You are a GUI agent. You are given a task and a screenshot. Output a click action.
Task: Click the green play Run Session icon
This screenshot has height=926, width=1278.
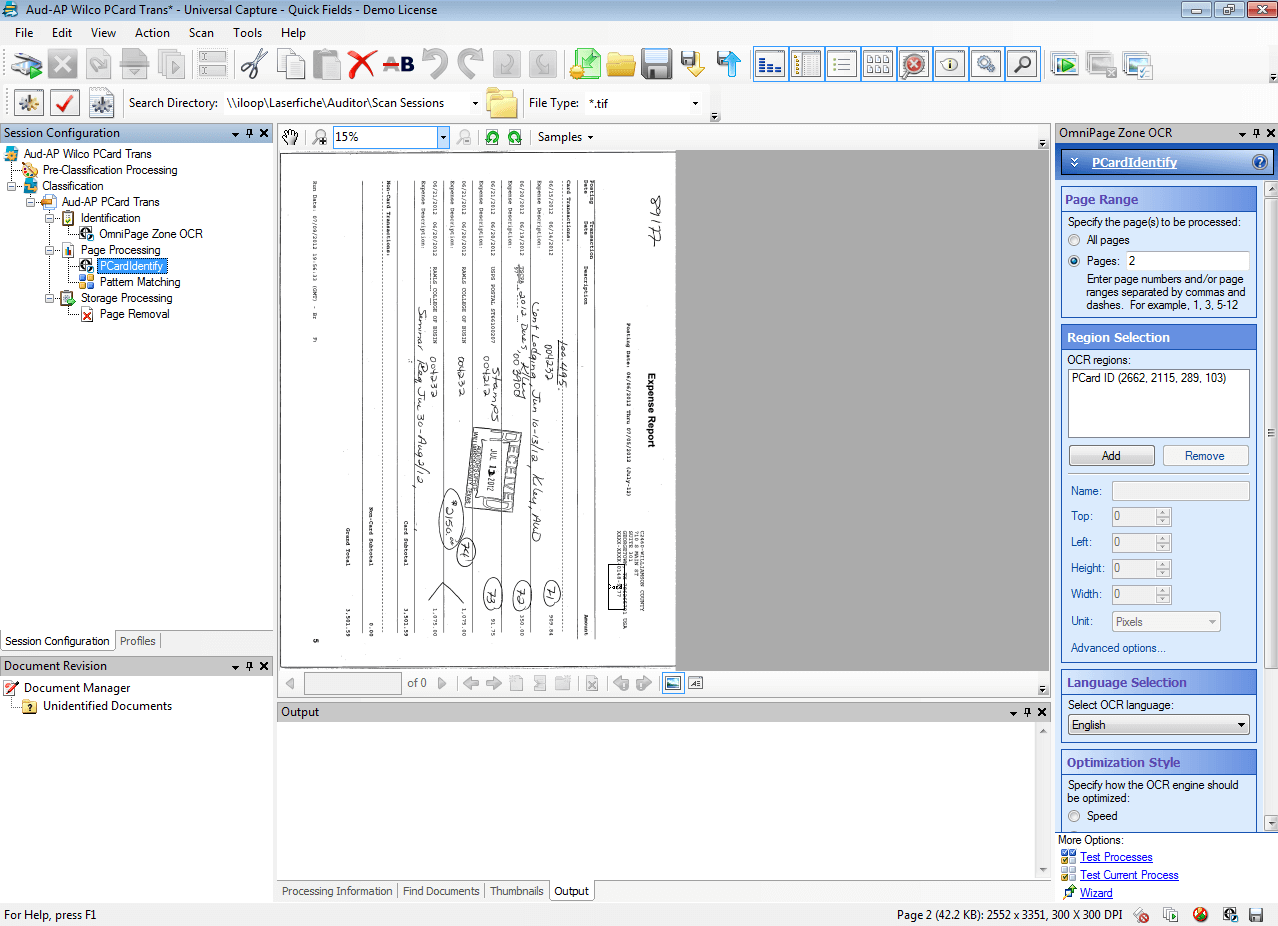click(x=1065, y=65)
